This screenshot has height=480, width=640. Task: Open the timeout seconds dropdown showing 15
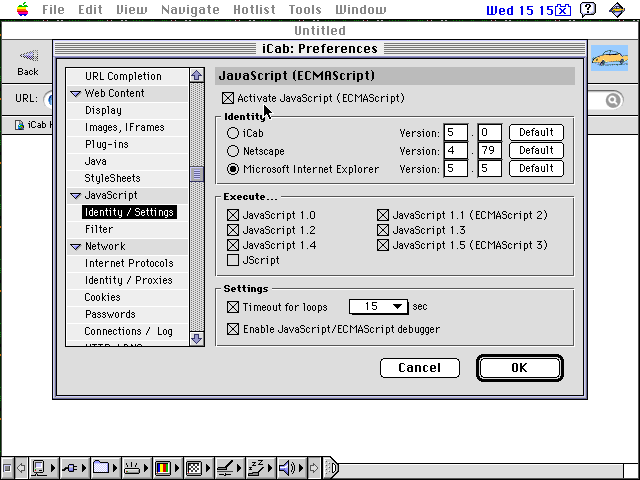tap(378, 307)
